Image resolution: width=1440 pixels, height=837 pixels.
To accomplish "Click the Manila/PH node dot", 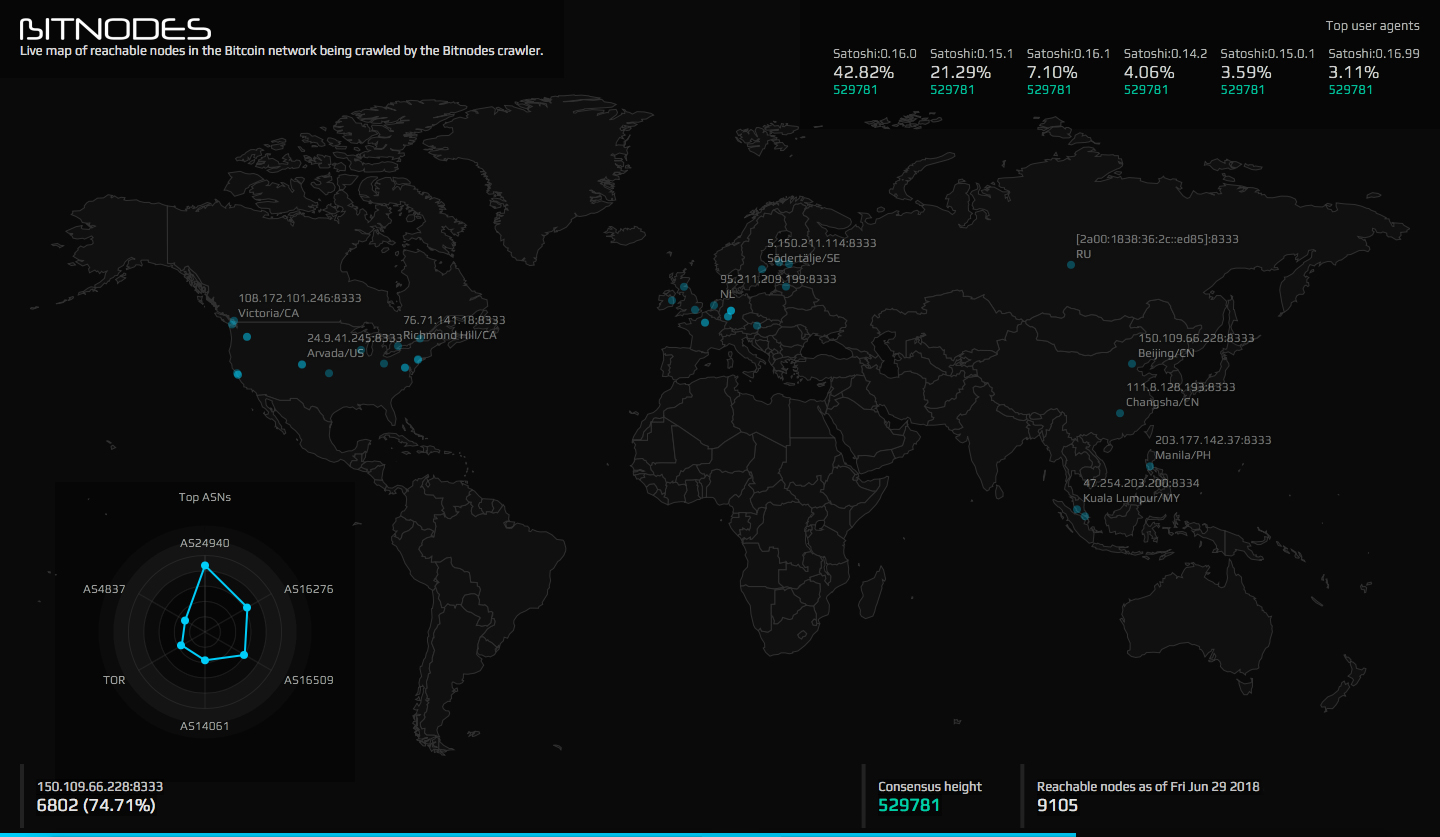I will pyautogui.click(x=1149, y=466).
